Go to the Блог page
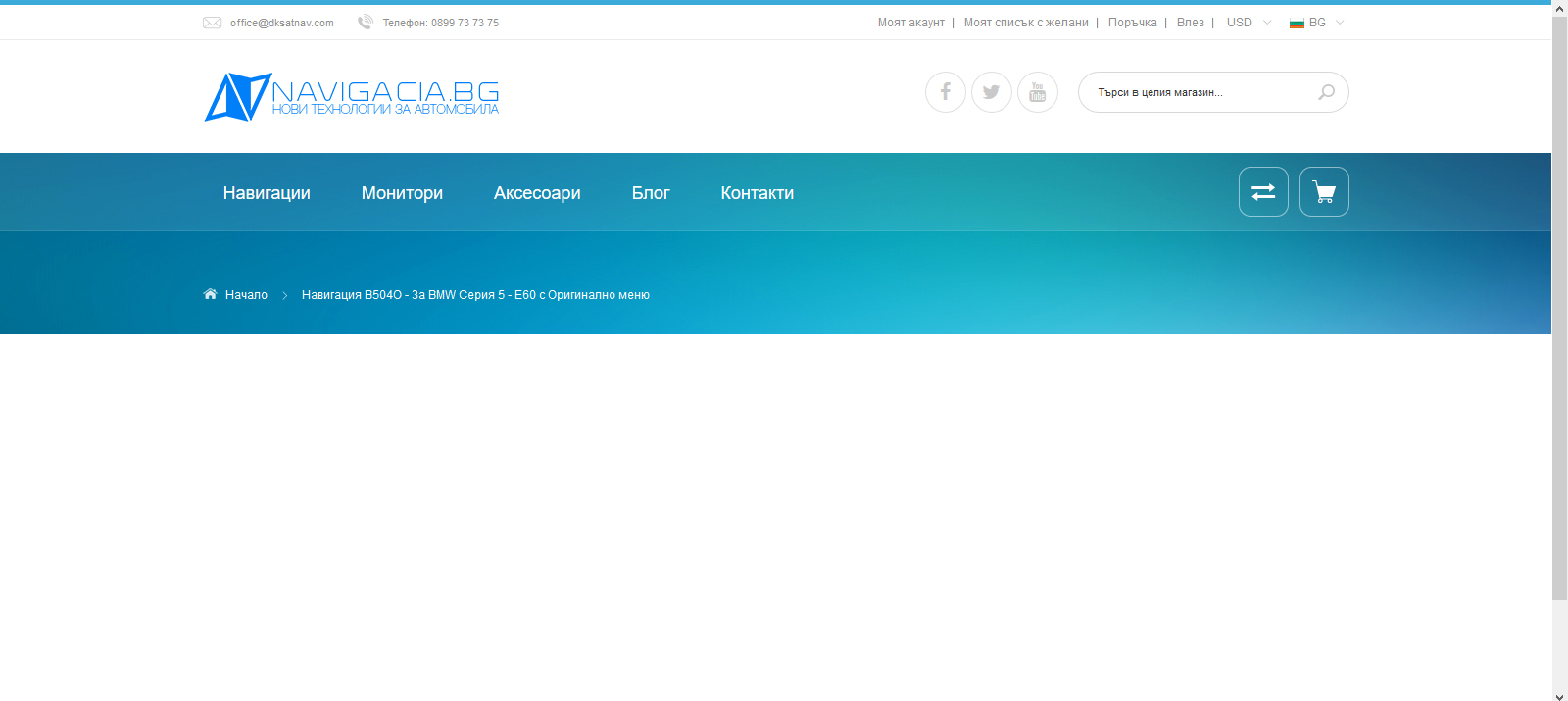Image resolution: width=1568 pixels, height=701 pixels. (x=651, y=193)
